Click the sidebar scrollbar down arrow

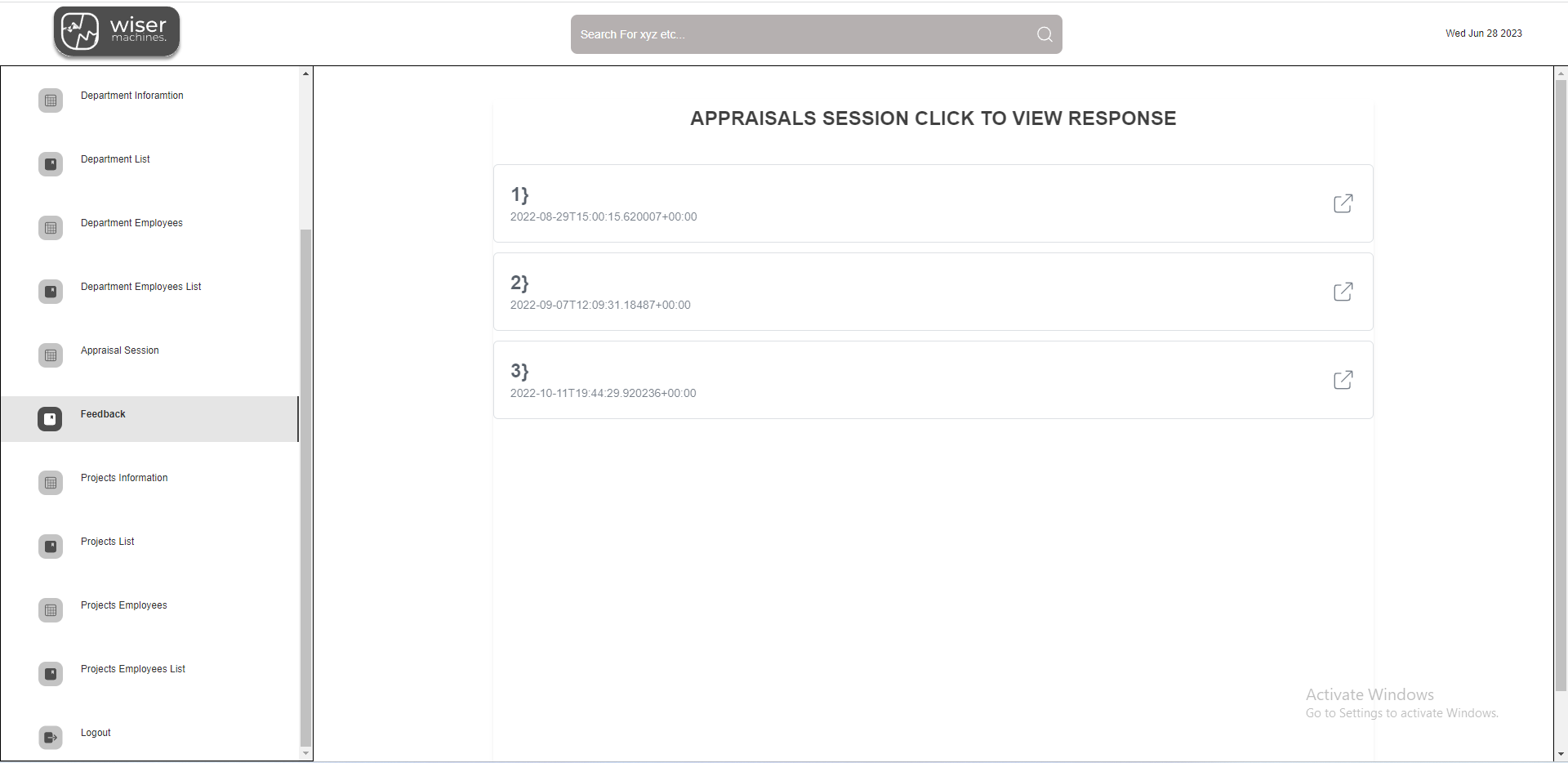click(305, 754)
